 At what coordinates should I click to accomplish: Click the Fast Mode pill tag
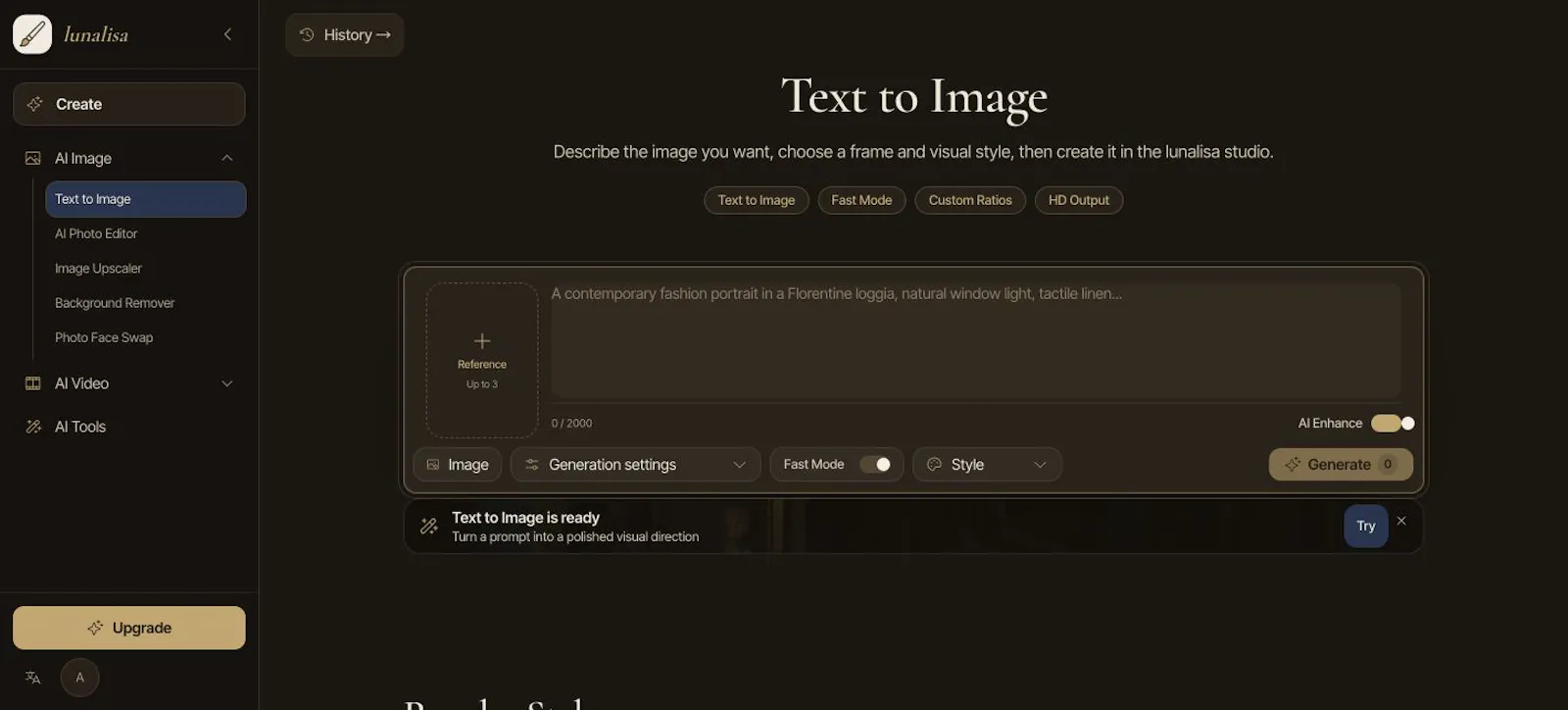coord(861,200)
